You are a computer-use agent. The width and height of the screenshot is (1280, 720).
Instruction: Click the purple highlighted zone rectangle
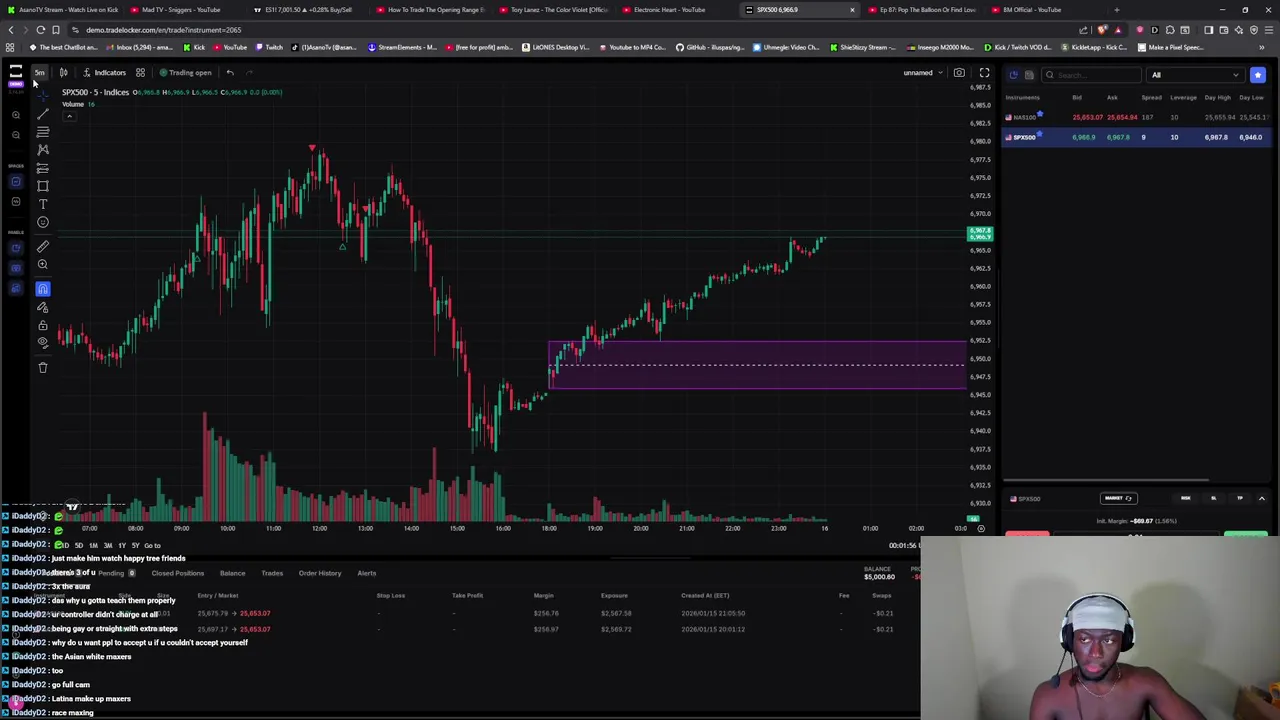pyautogui.click(x=757, y=365)
